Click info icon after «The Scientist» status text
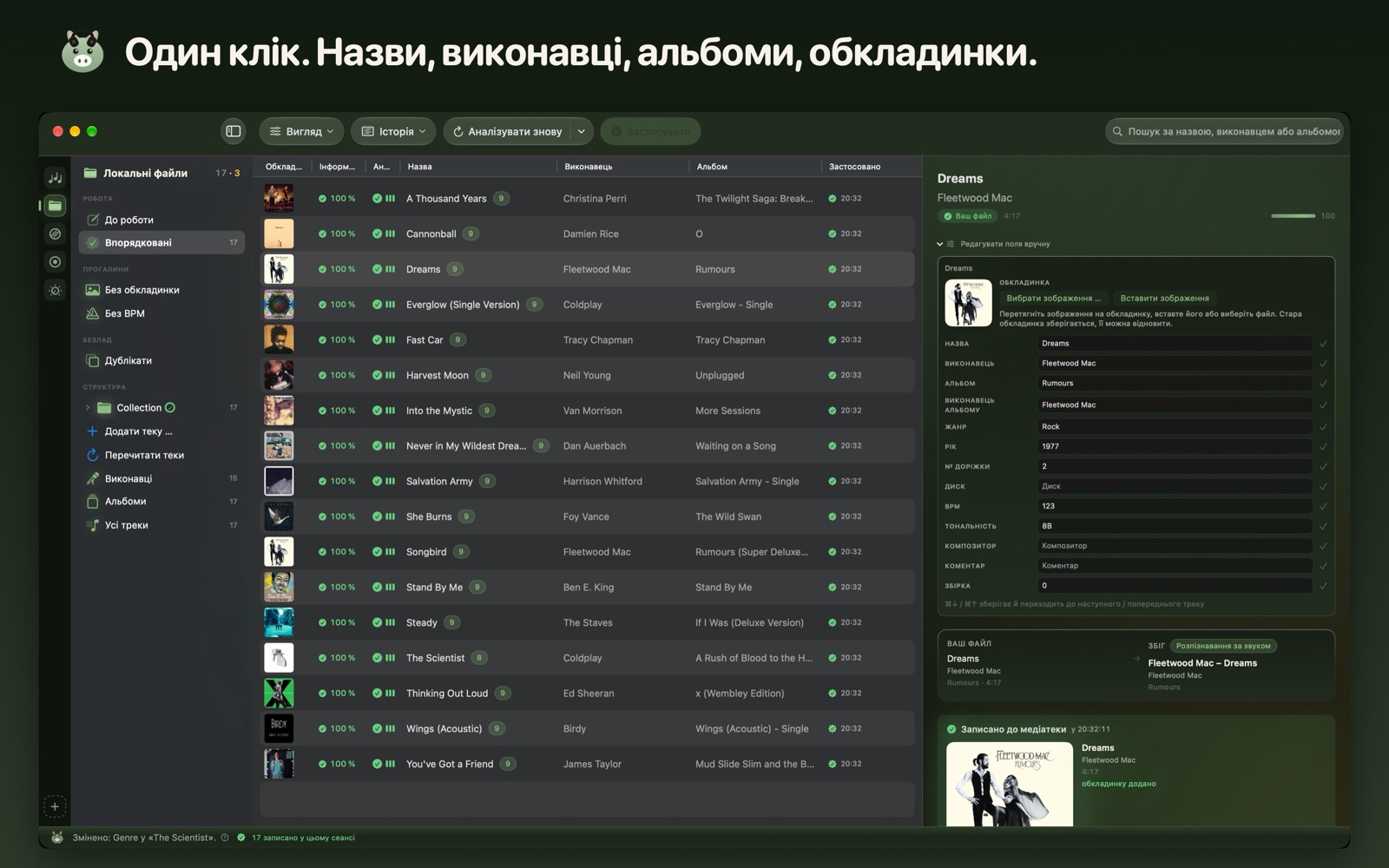Image resolution: width=1389 pixels, height=868 pixels. point(225,838)
